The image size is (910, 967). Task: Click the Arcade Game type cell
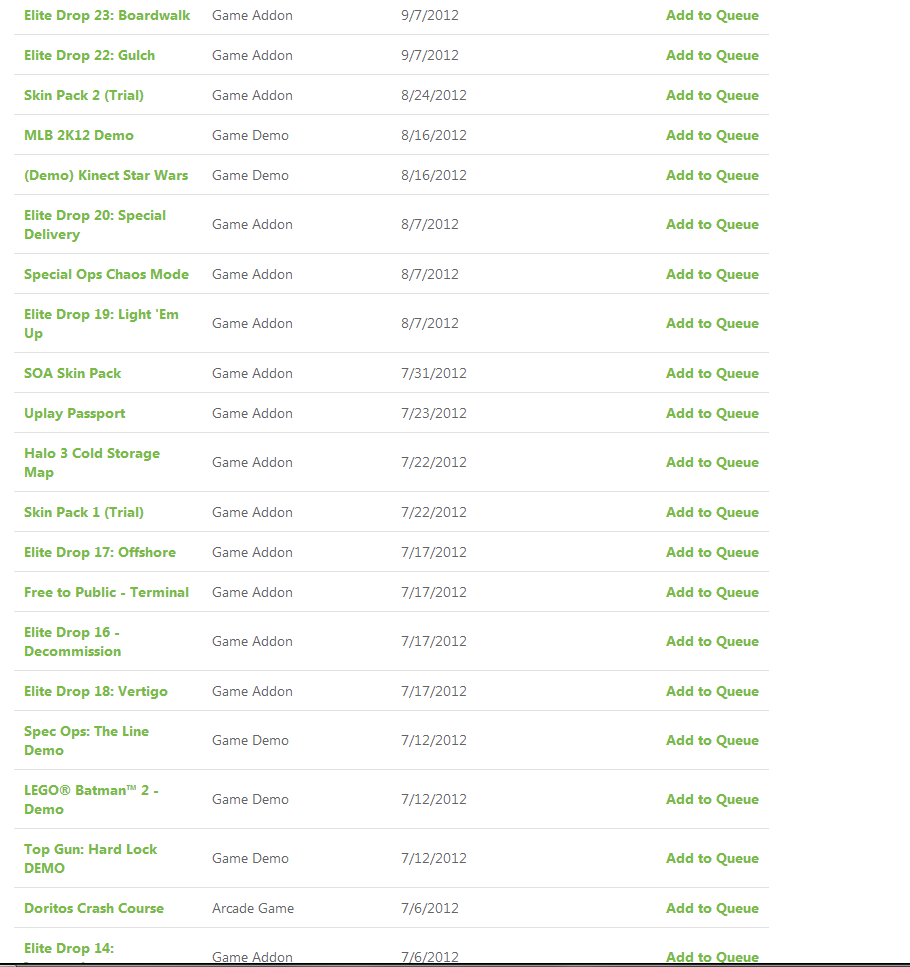tap(253, 908)
